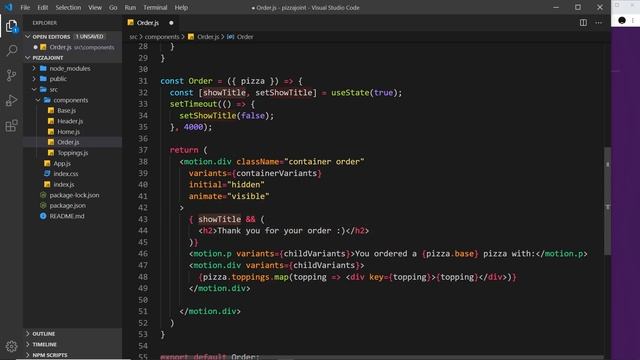Click the package.json file icon
Viewport: 640px width, 360px height.
[43, 205]
